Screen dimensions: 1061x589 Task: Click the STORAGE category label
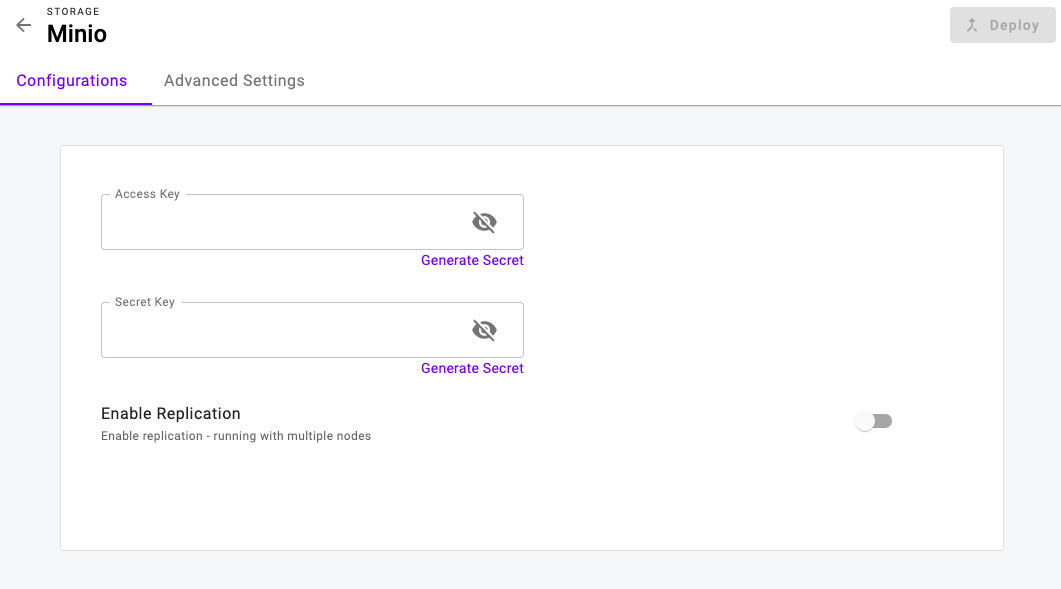point(73,12)
